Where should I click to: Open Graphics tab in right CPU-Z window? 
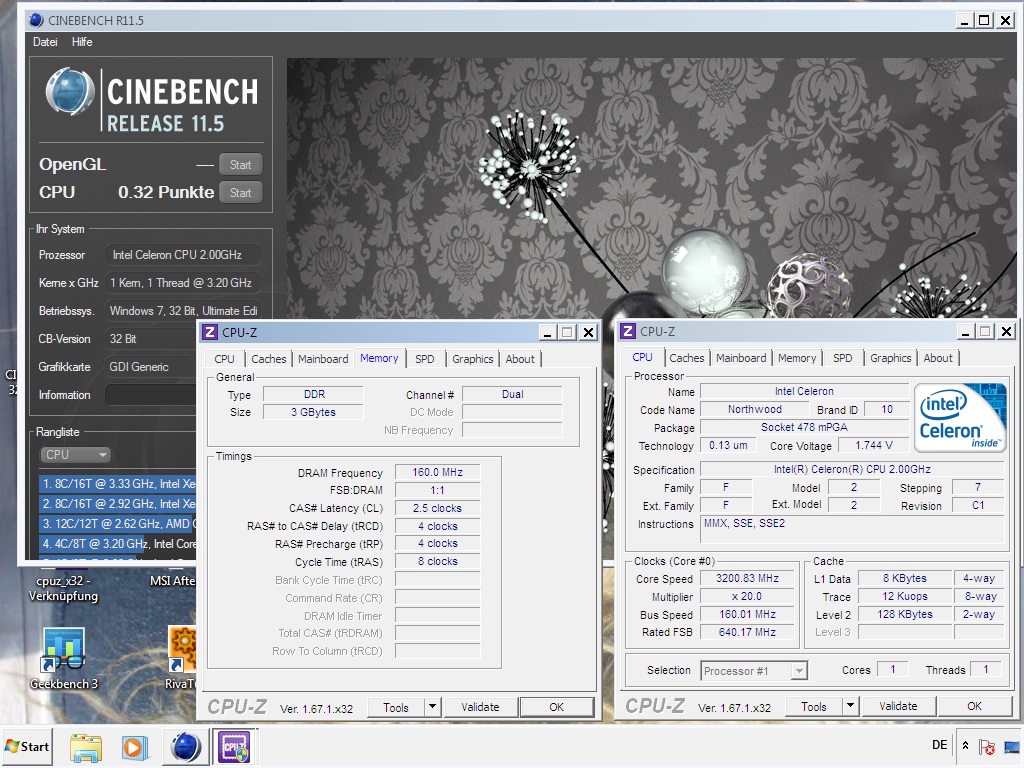pyautogui.click(x=890, y=359)
